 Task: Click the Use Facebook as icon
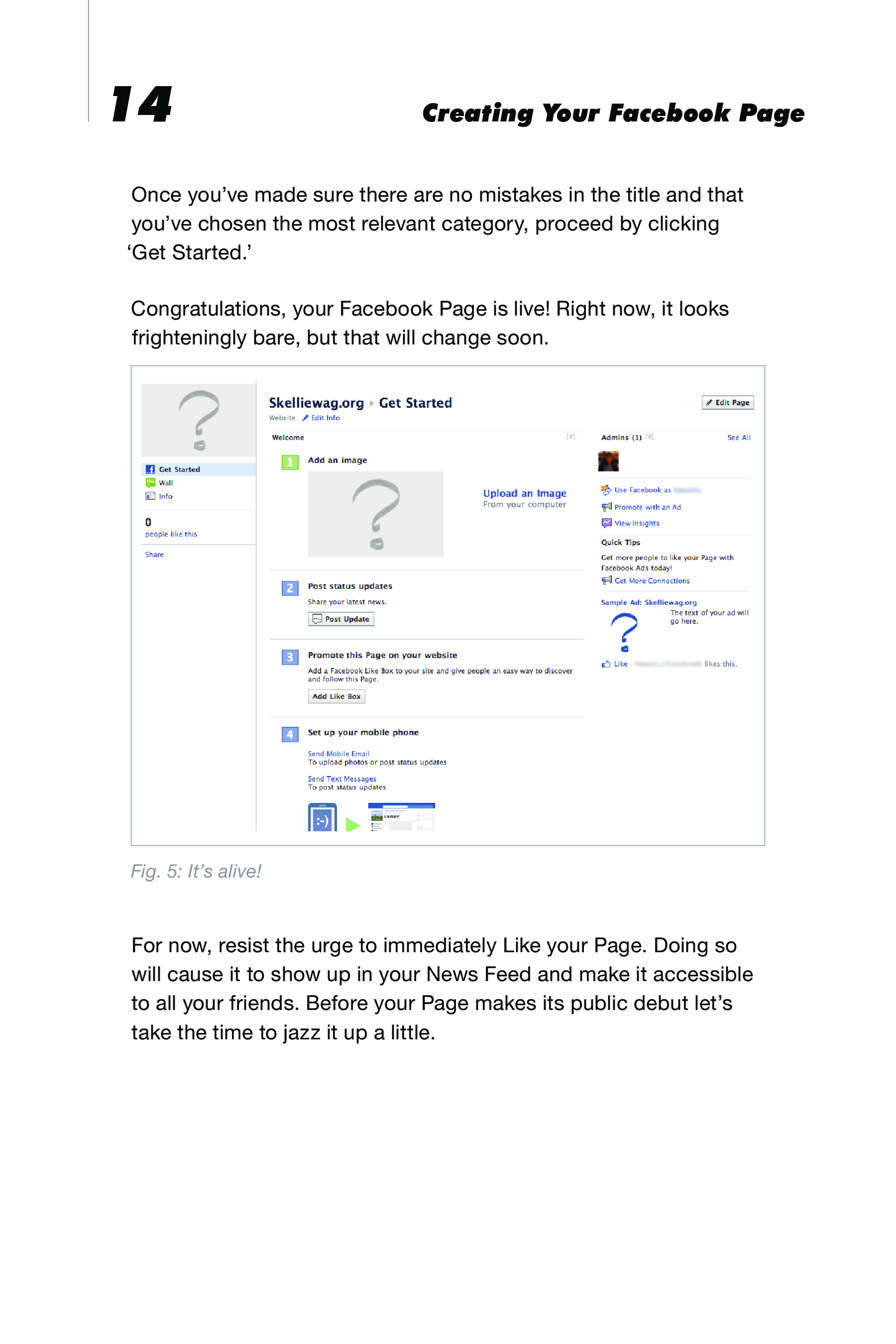(606, 490)
